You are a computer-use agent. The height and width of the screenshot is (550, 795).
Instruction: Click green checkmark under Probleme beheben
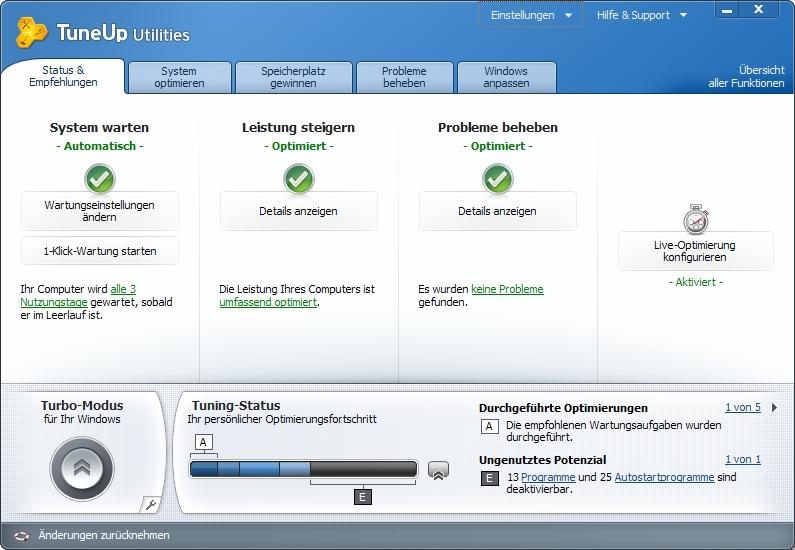click(497, 179)
